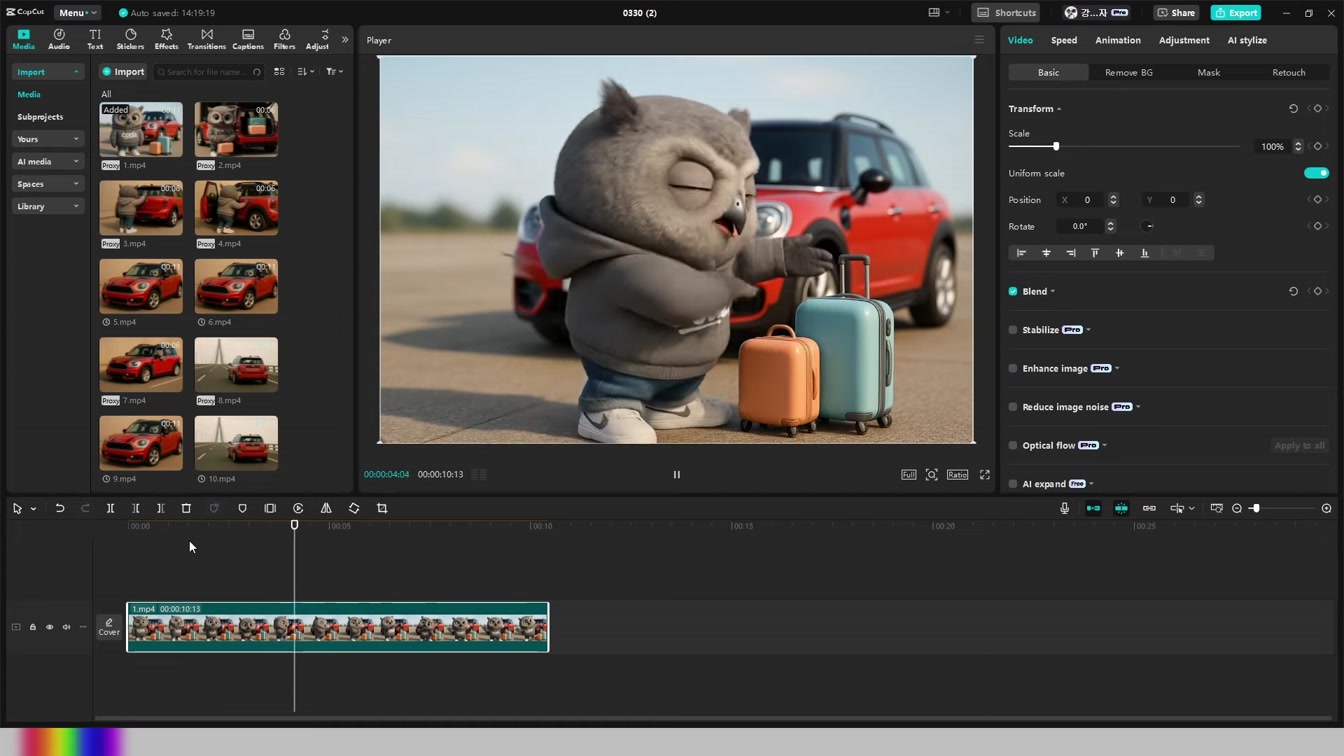Click the Rotate clip icon

pyautogui.click(x=354, y=508)
